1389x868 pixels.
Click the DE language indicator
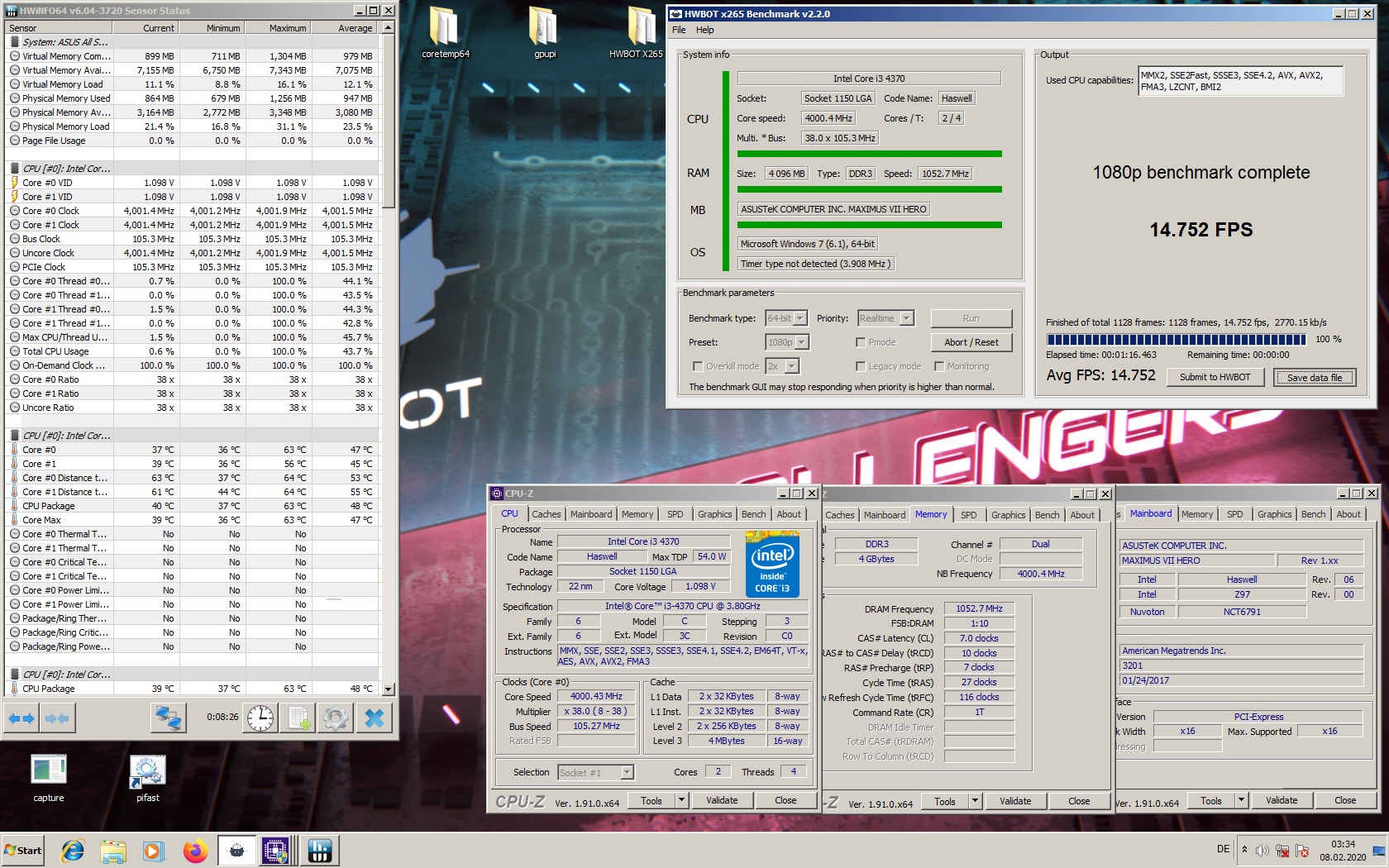(x=1223, y=849)
